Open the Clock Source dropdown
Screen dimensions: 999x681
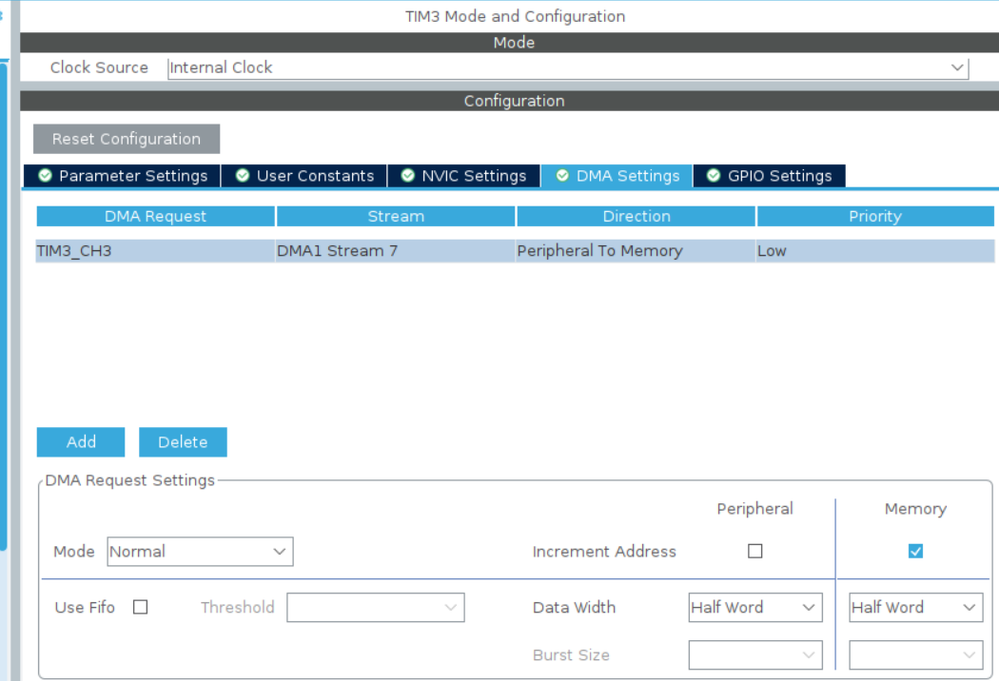(x=568, y=68)
